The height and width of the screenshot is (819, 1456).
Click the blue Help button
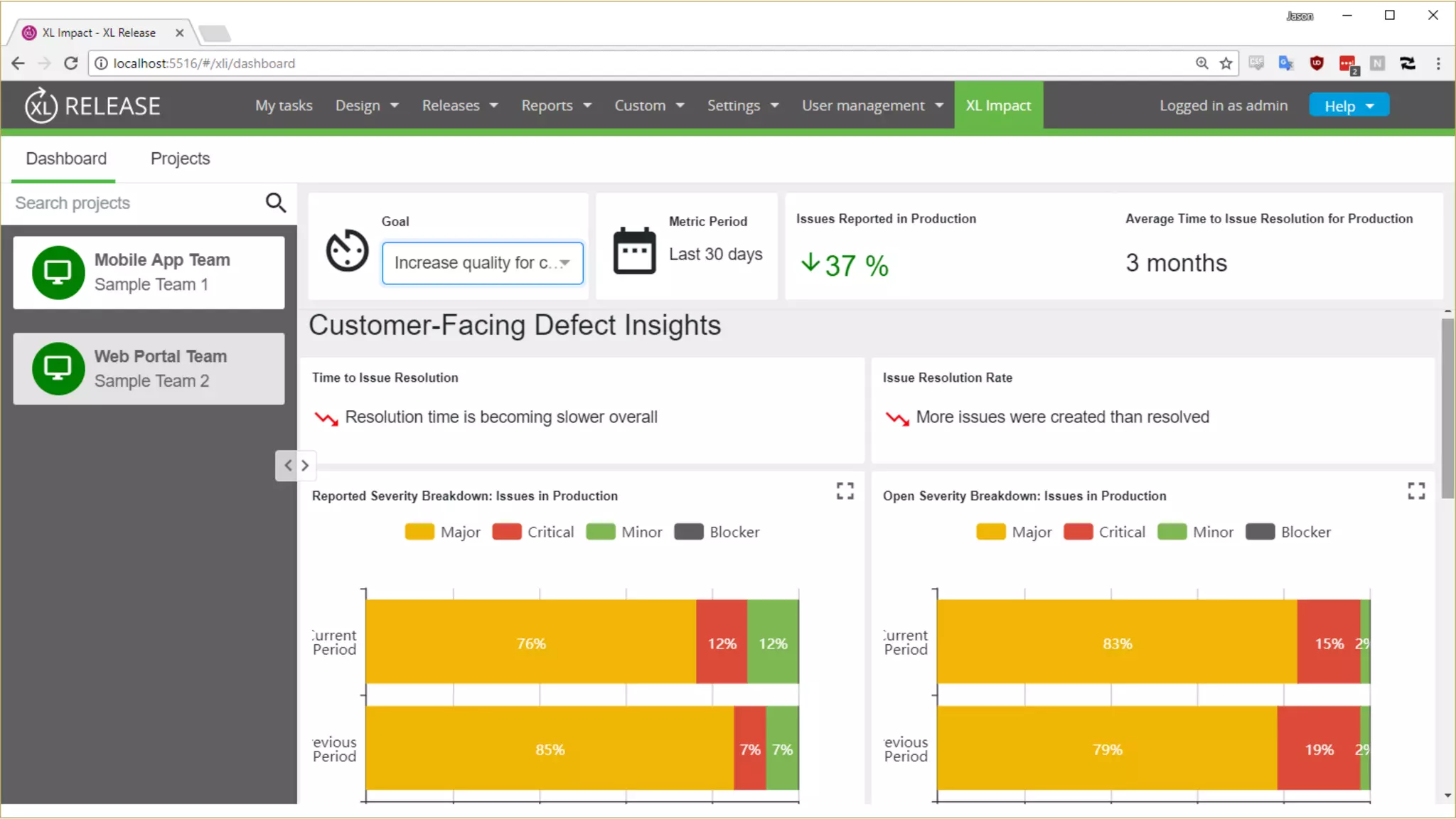tap(1349, 106)
